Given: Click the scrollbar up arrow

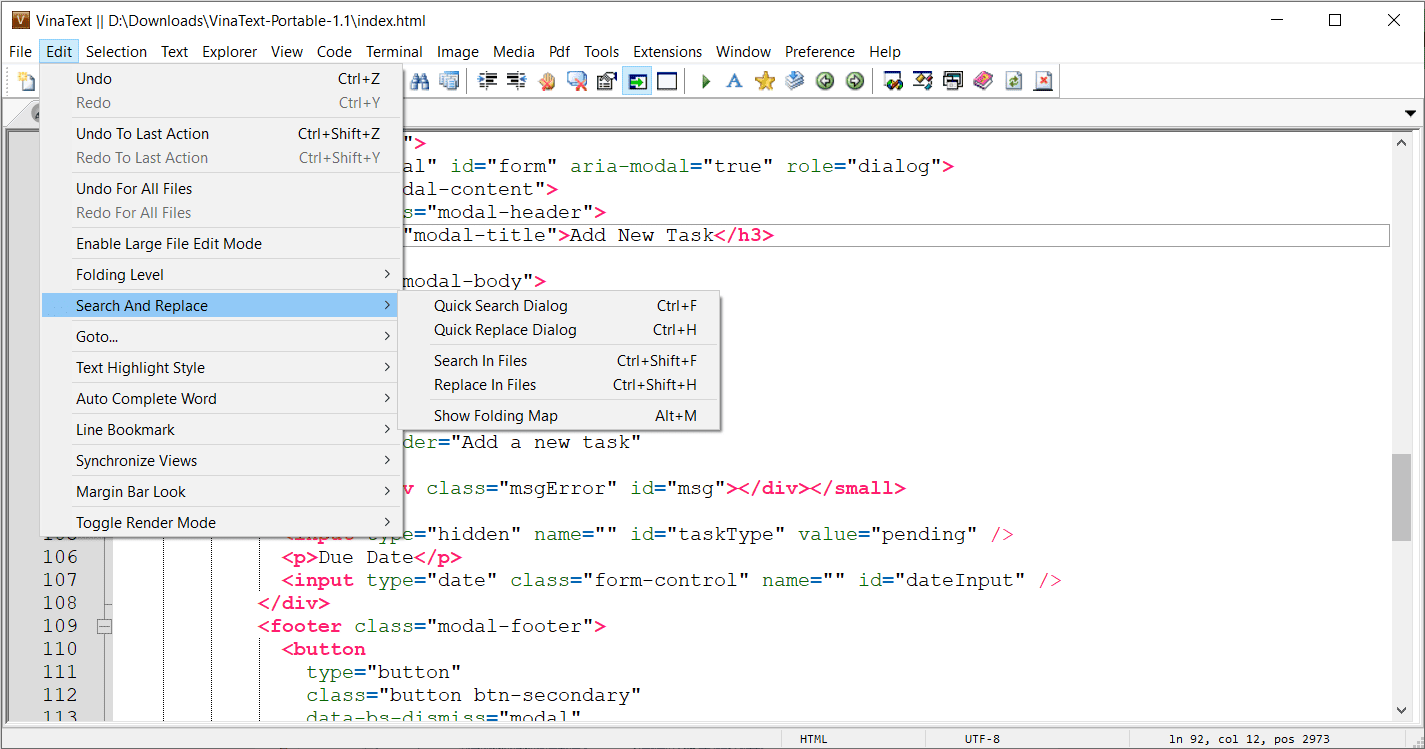Looking at the screenshot, I should 1402,141.
